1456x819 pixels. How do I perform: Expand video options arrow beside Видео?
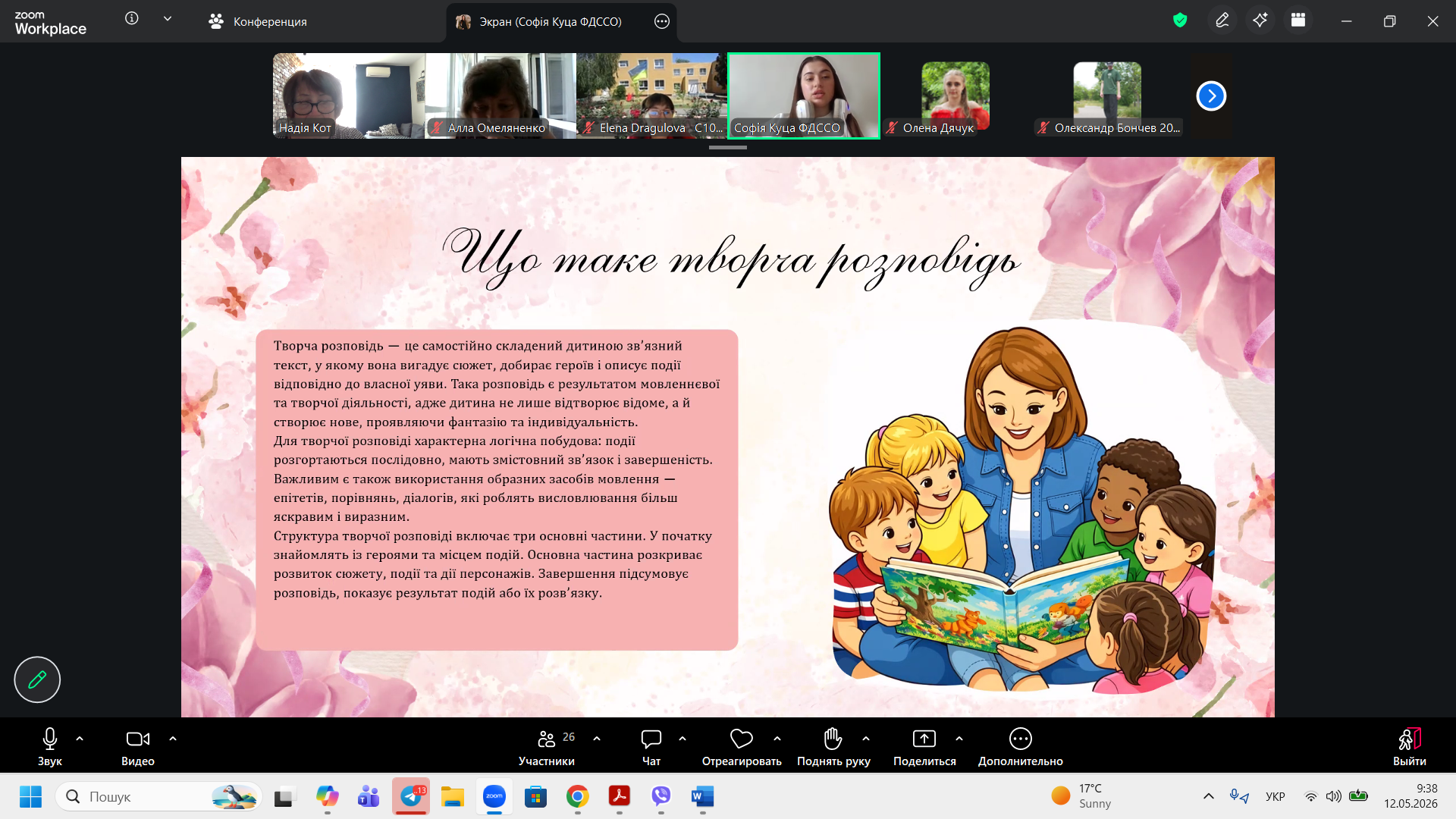click(173, 739)
